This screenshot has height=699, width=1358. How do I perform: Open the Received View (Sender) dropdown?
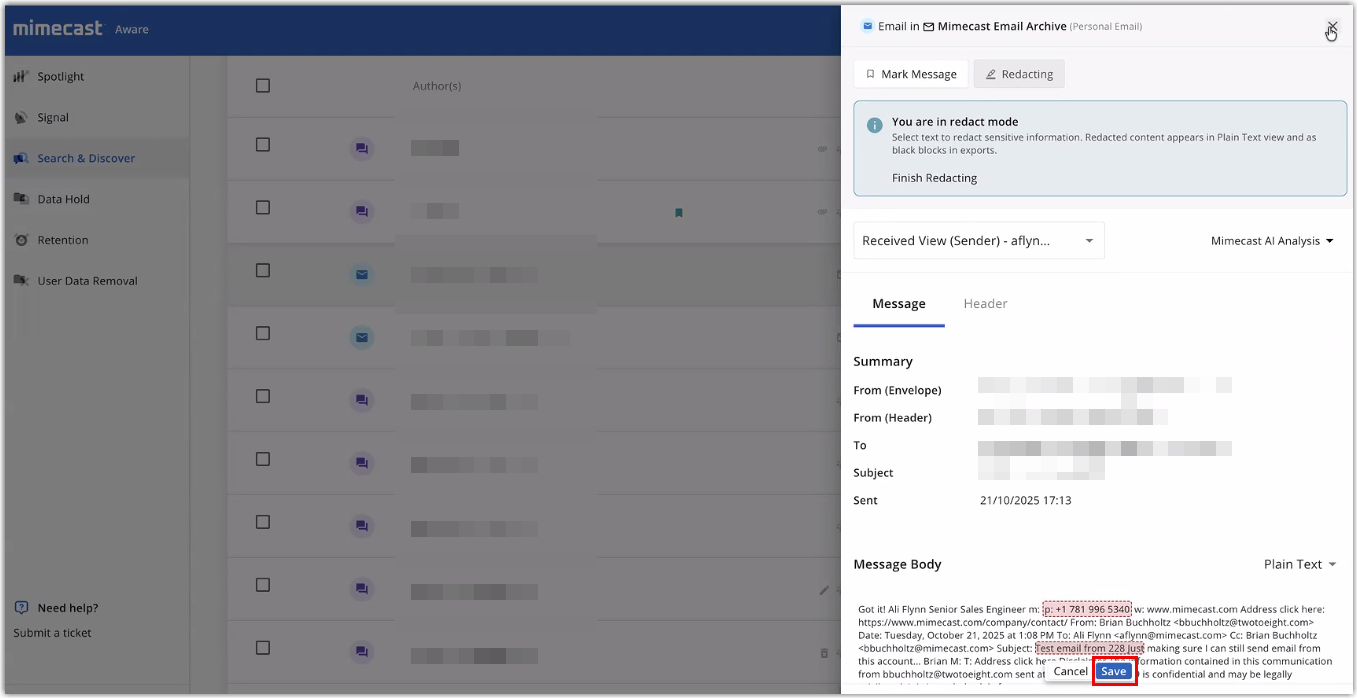(979, 241)
